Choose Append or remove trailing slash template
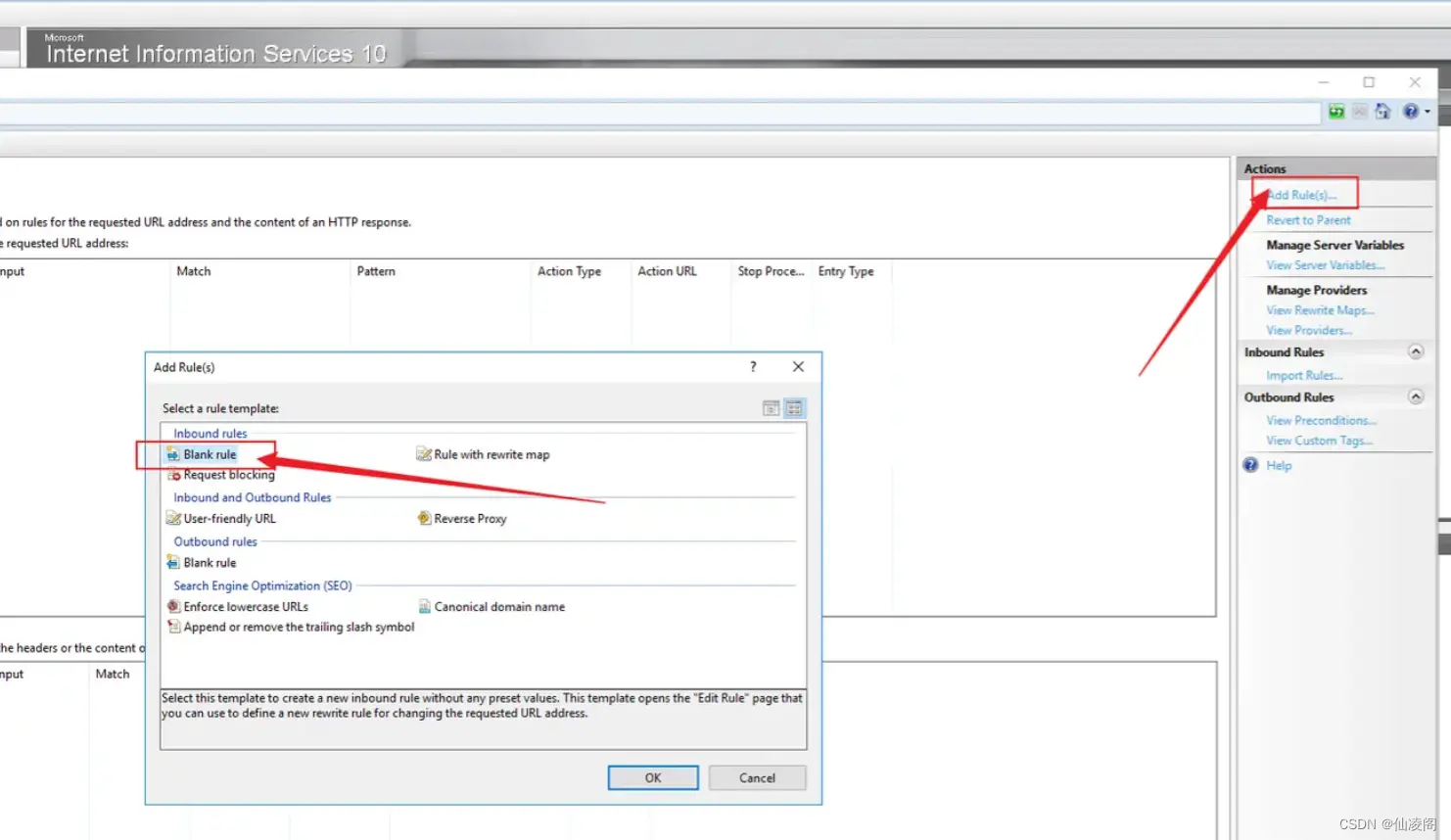 pyautogui.click(x=291, y=628)
